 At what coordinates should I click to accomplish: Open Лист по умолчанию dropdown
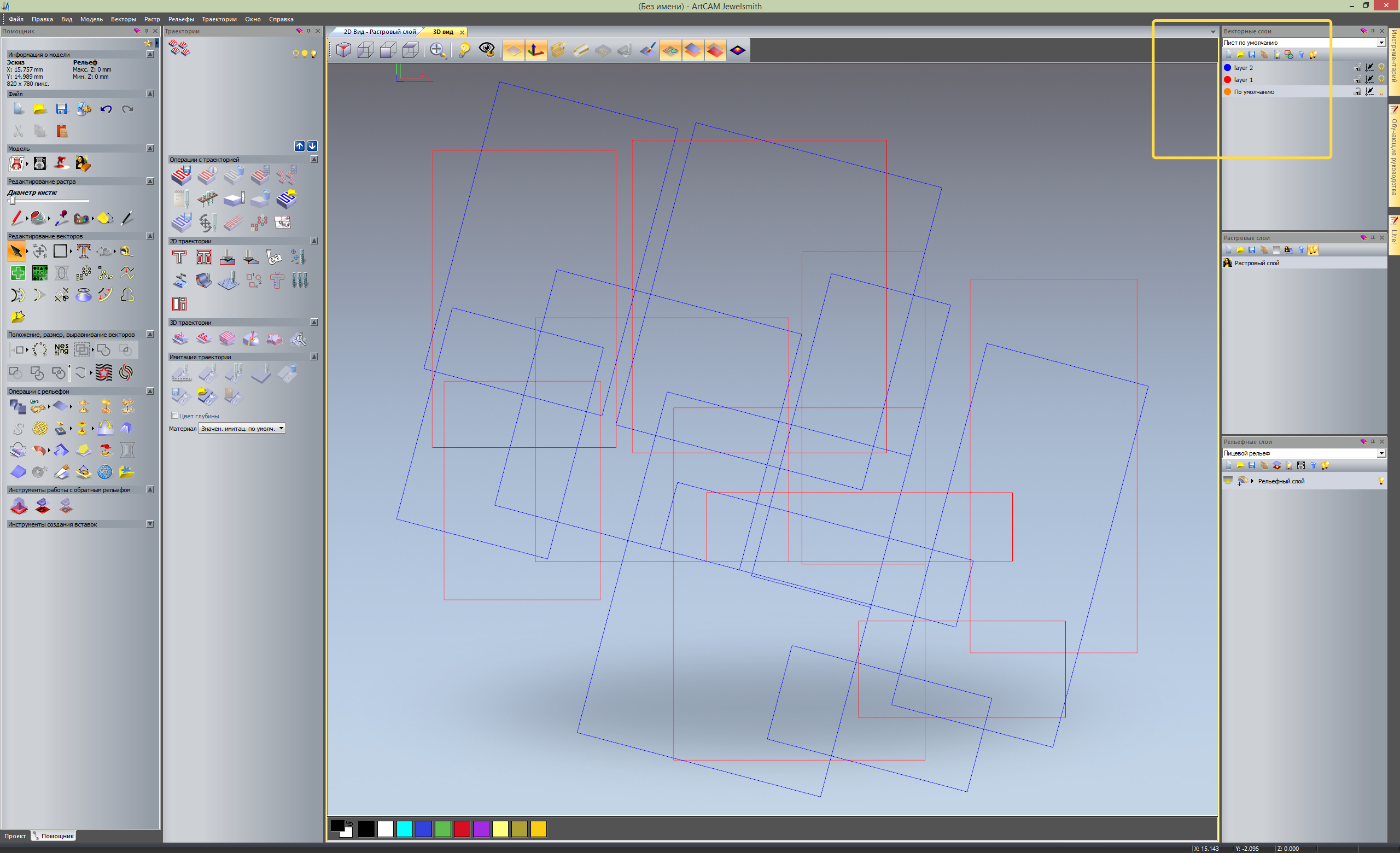[1381, 43]
